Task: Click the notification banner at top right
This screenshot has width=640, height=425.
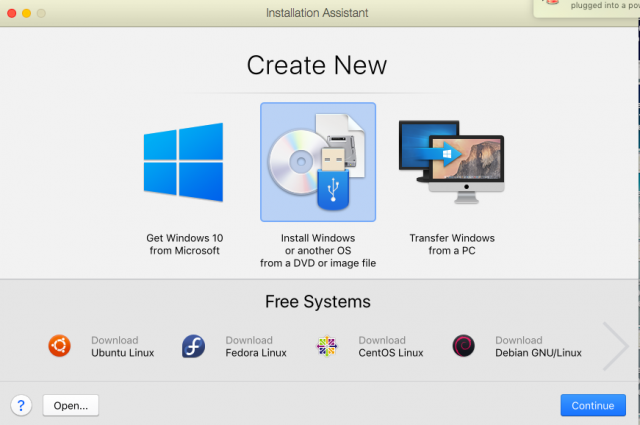Action: 587,7
